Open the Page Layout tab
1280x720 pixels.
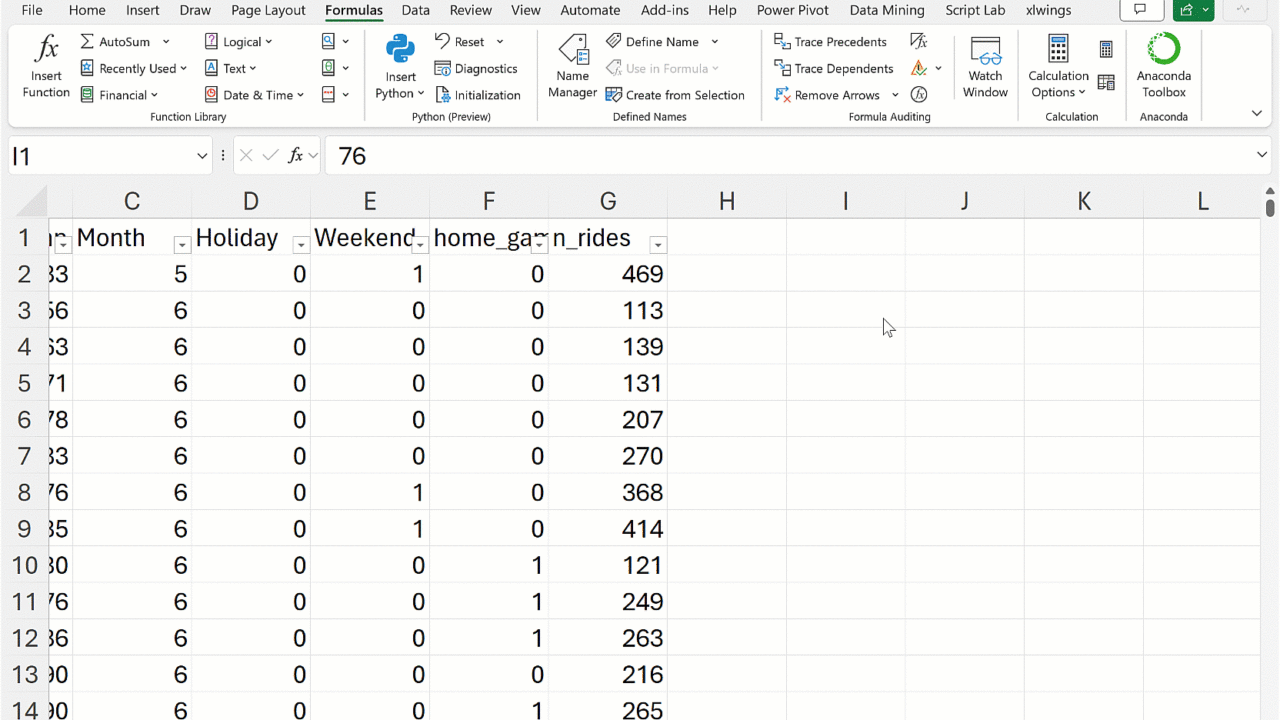coord(268,10)
